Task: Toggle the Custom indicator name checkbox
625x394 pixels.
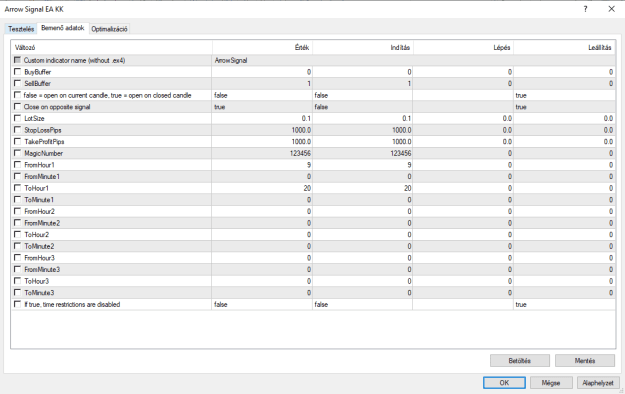Action: click(x=17, y=60)
